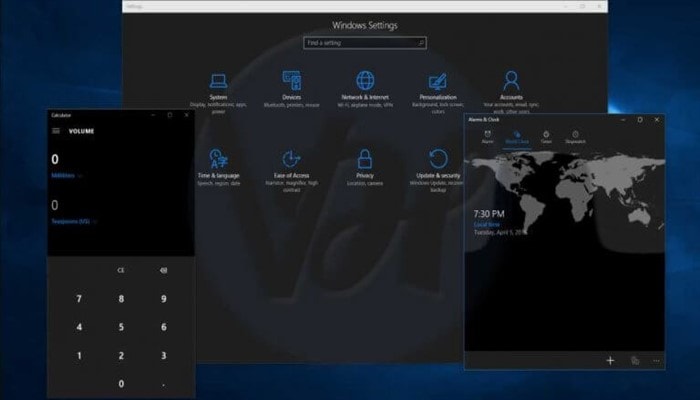Switch to the Stopwatch tab

click(x=575, y=137)
